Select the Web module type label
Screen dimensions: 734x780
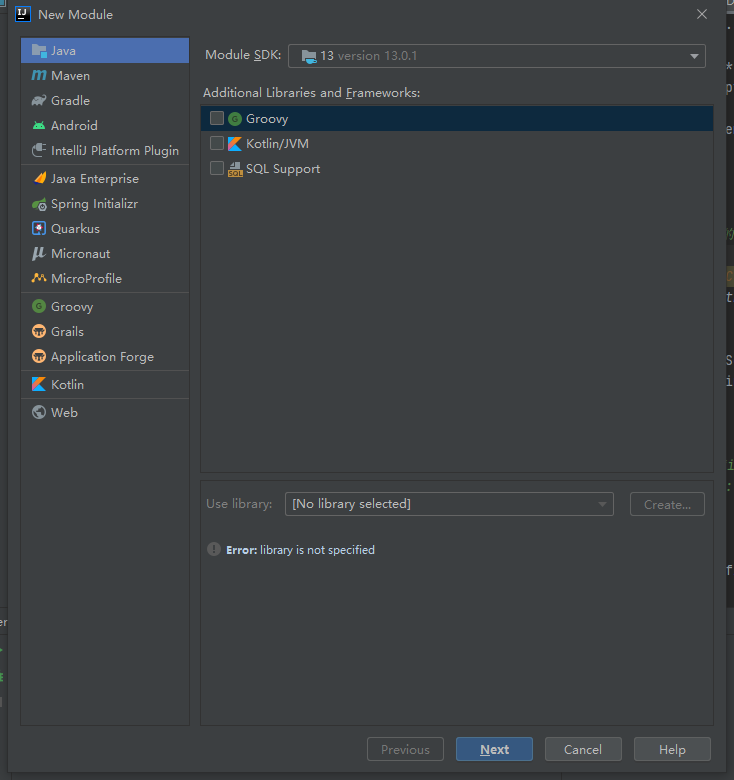(65, 412)
